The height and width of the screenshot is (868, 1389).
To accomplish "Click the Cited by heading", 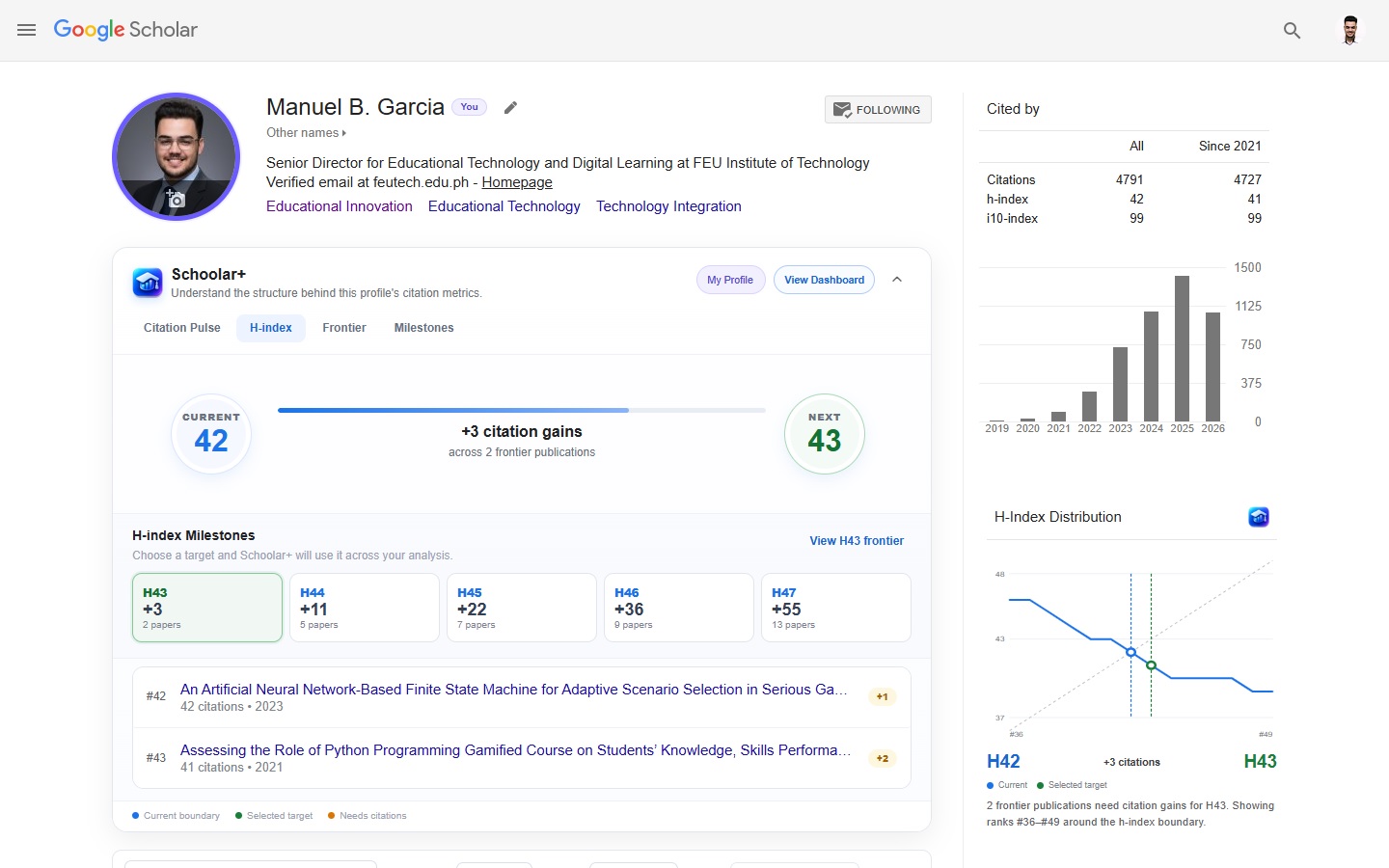I will pos(1013,109).
